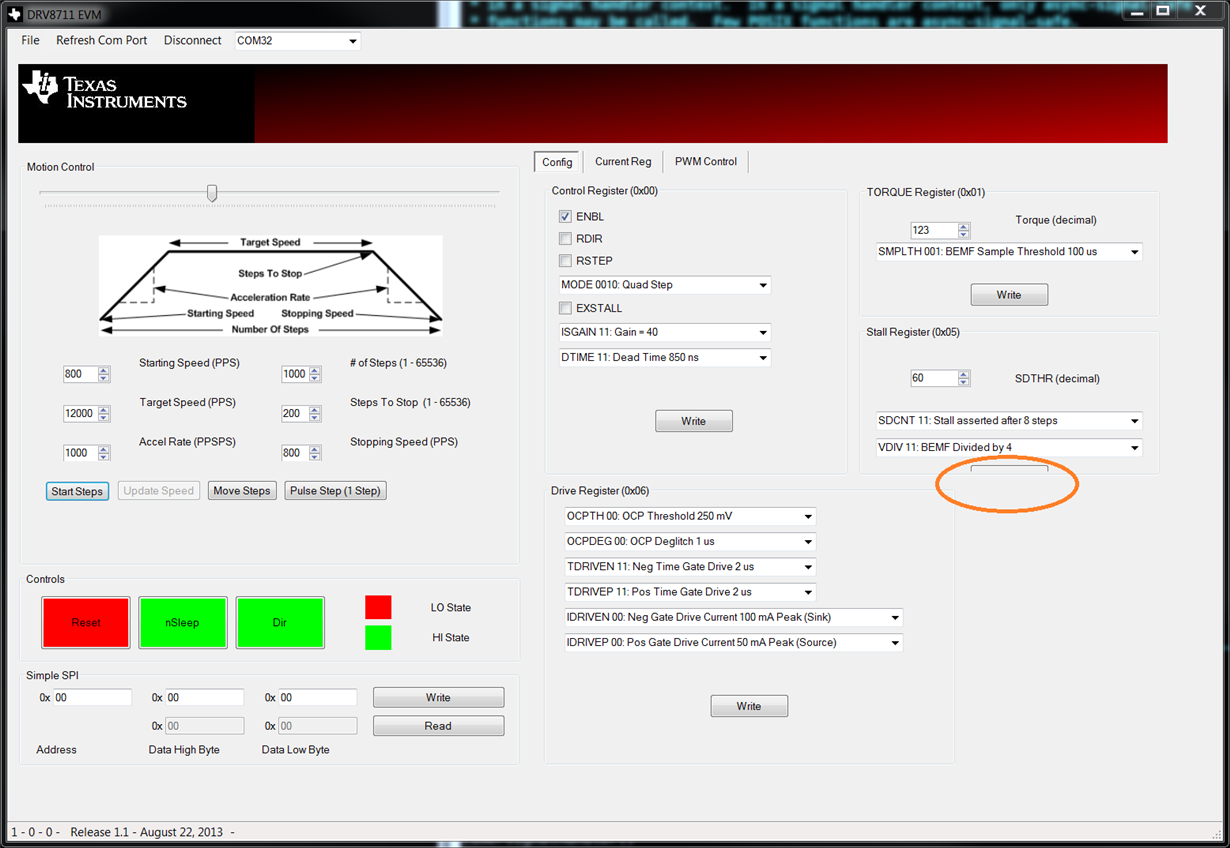Click the Motion Control slider thumb

[212, 193]
